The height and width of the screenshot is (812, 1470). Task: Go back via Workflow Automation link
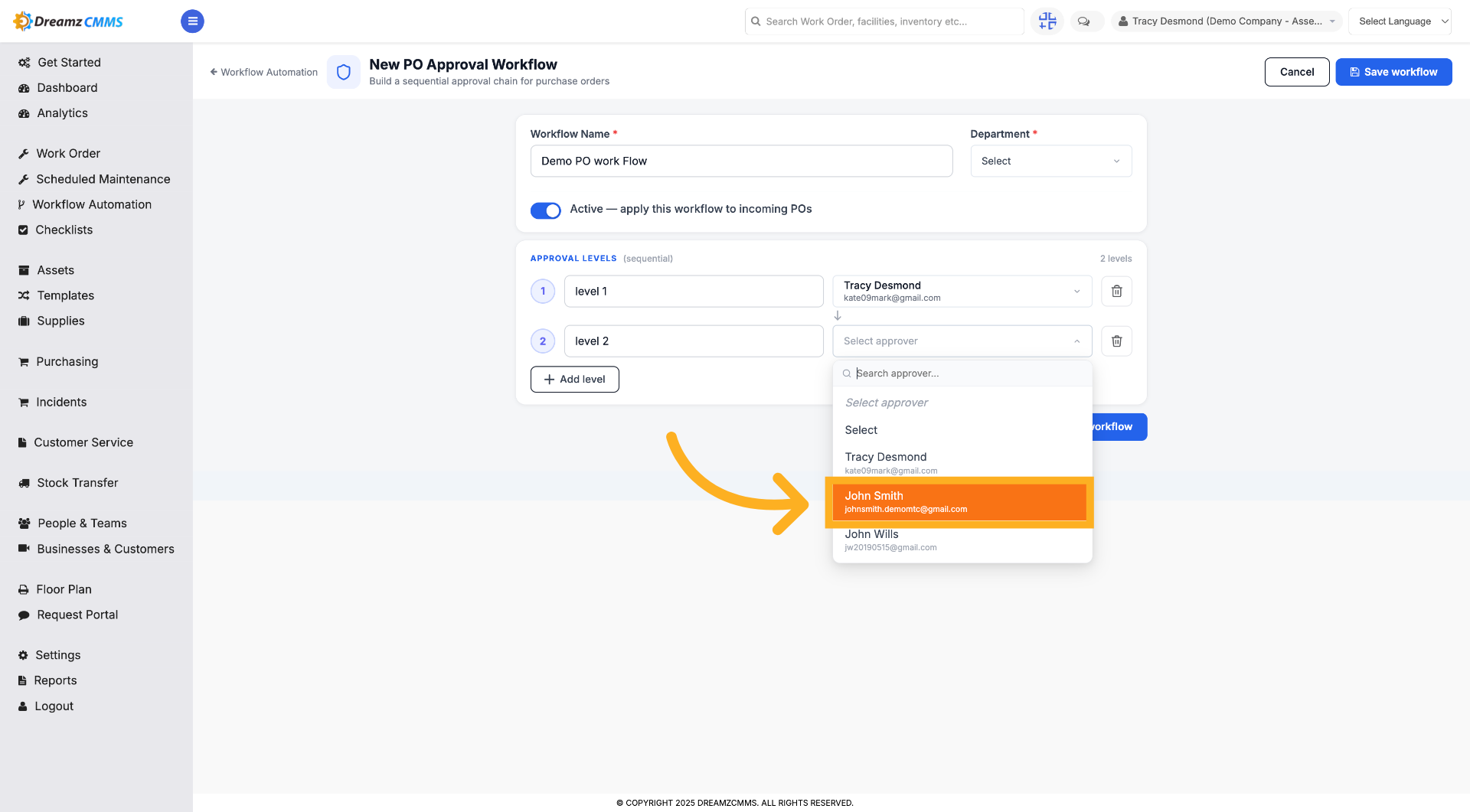(263, 72)
